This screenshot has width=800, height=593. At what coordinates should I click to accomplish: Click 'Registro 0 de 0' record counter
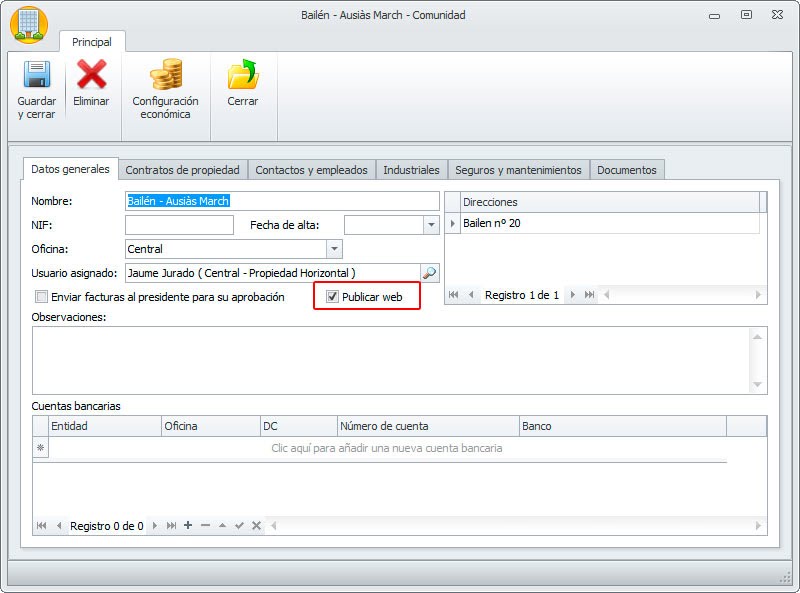[107, 526]
